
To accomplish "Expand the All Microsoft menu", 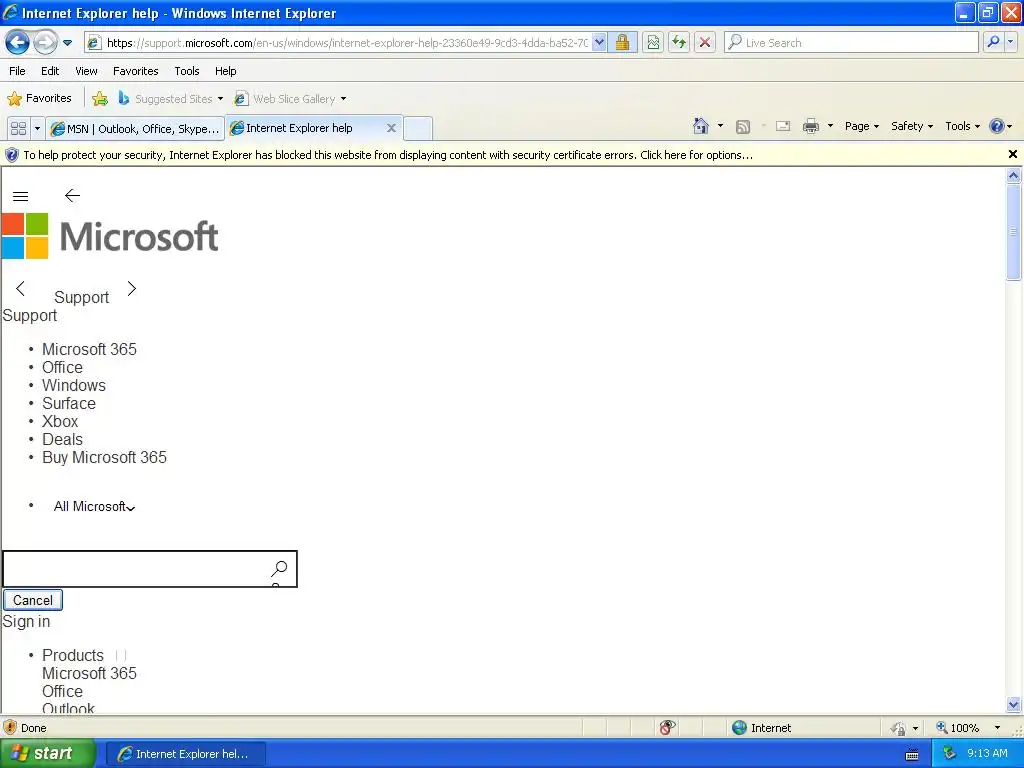I will click(95, 507).
